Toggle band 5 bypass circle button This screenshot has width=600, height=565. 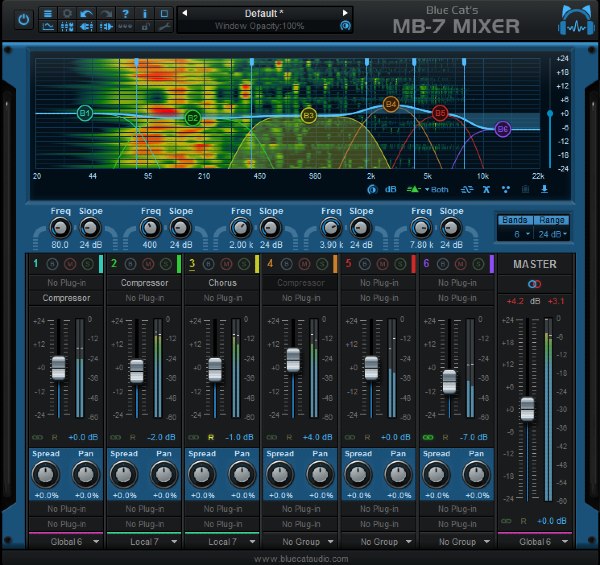(362, 264)
